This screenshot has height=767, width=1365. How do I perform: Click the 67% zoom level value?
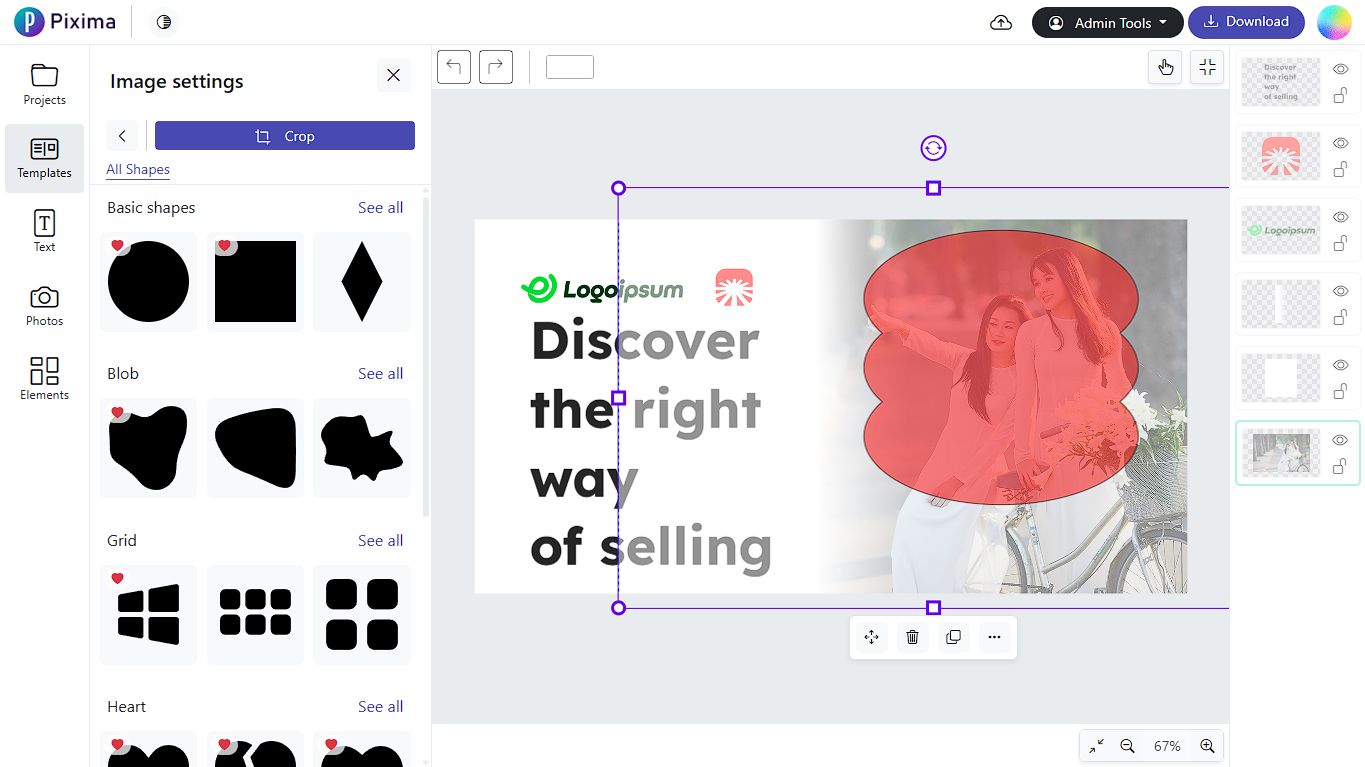[x=1167, y=746]
